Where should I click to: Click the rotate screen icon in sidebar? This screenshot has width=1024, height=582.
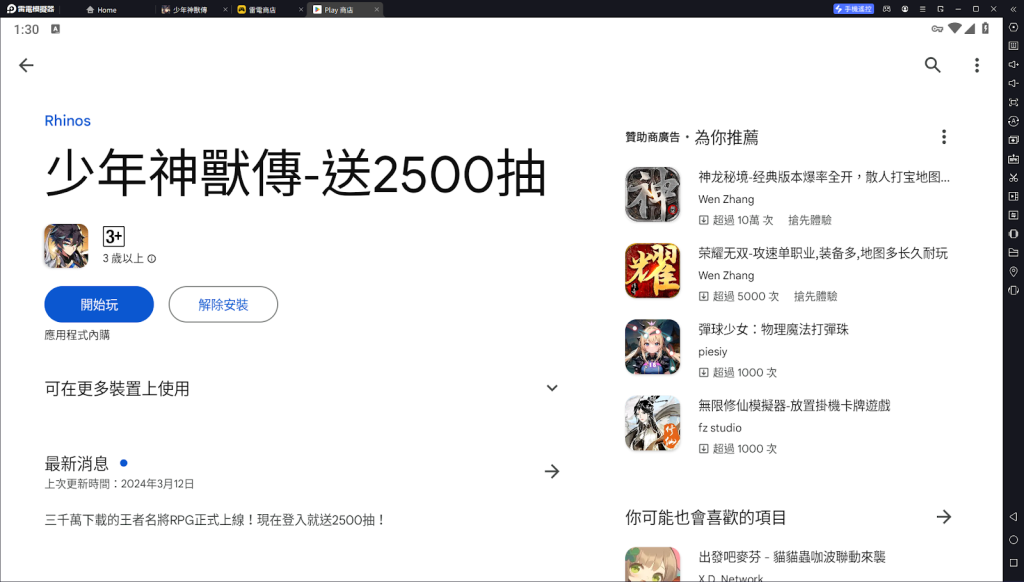pyautogui.click(x=1014, y=290)
